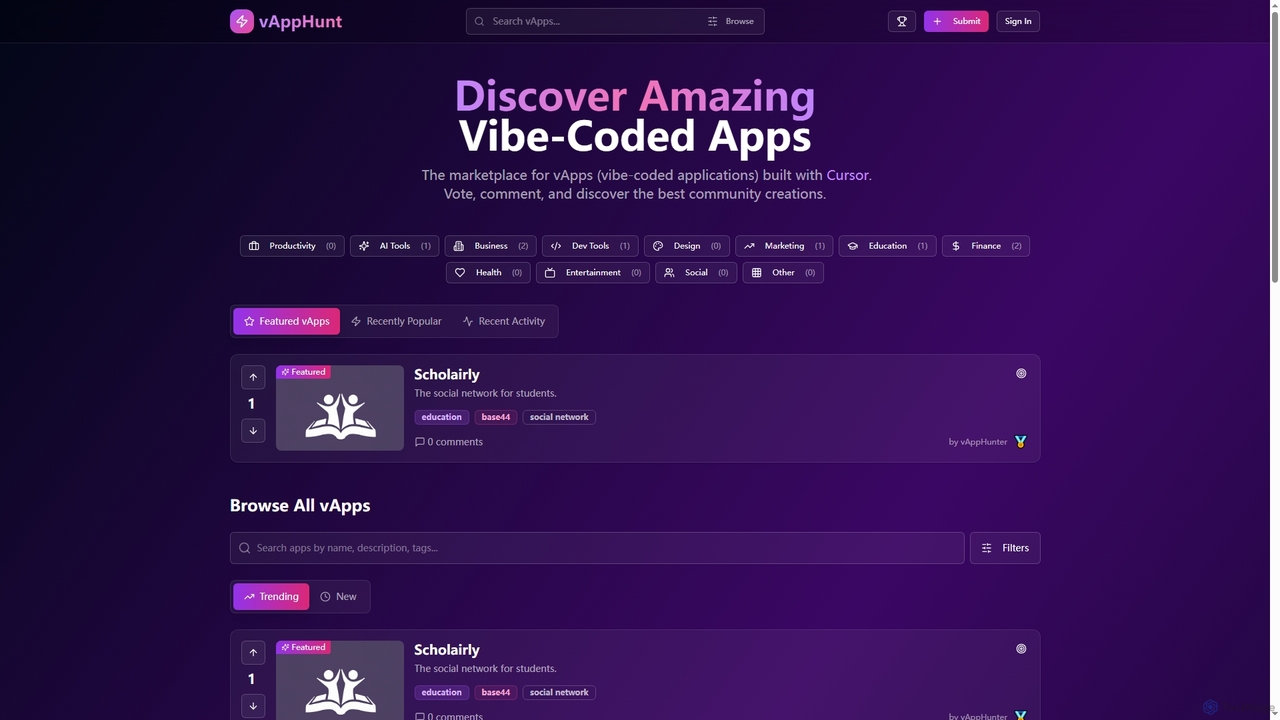
Task: Click the vAppHunt lightning logo icon
Action: tap(242, 21)
